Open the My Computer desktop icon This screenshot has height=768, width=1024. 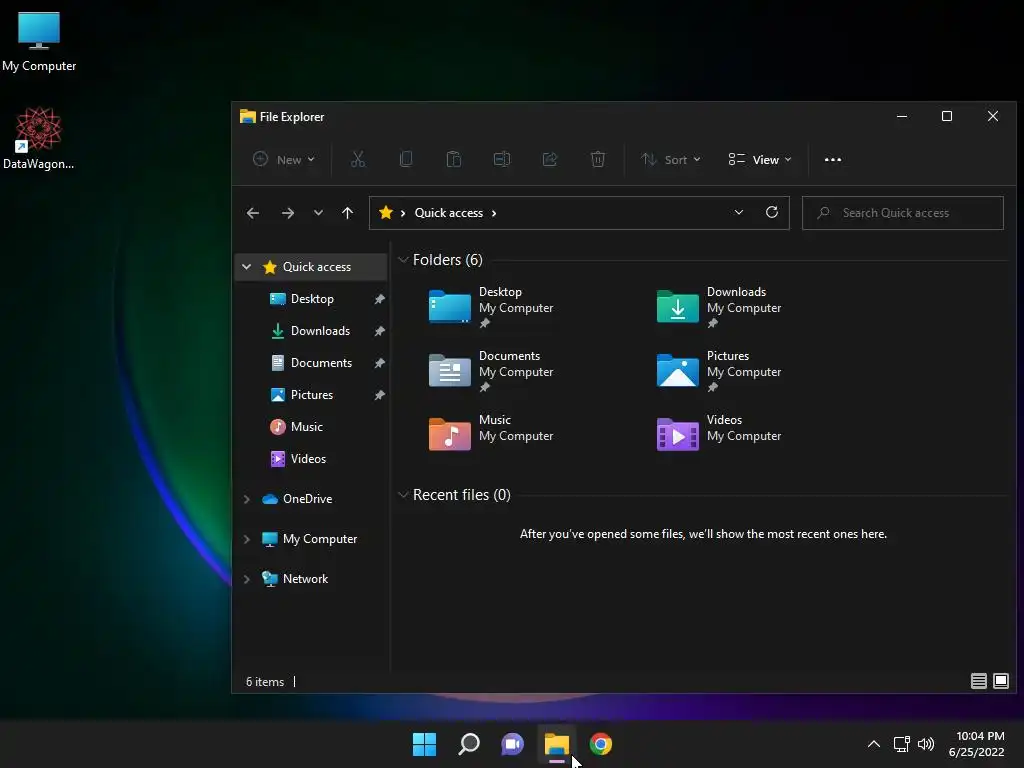point(39,41)
